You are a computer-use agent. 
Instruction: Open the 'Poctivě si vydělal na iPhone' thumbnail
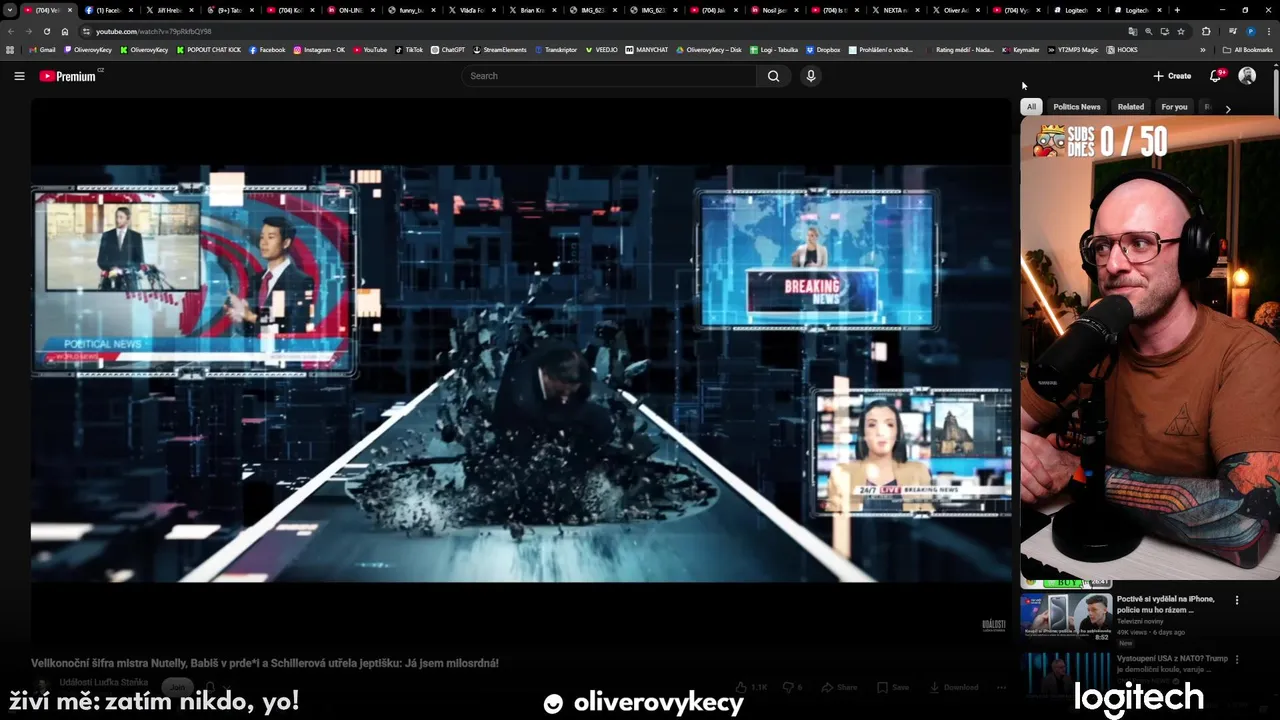(1066, 617)
